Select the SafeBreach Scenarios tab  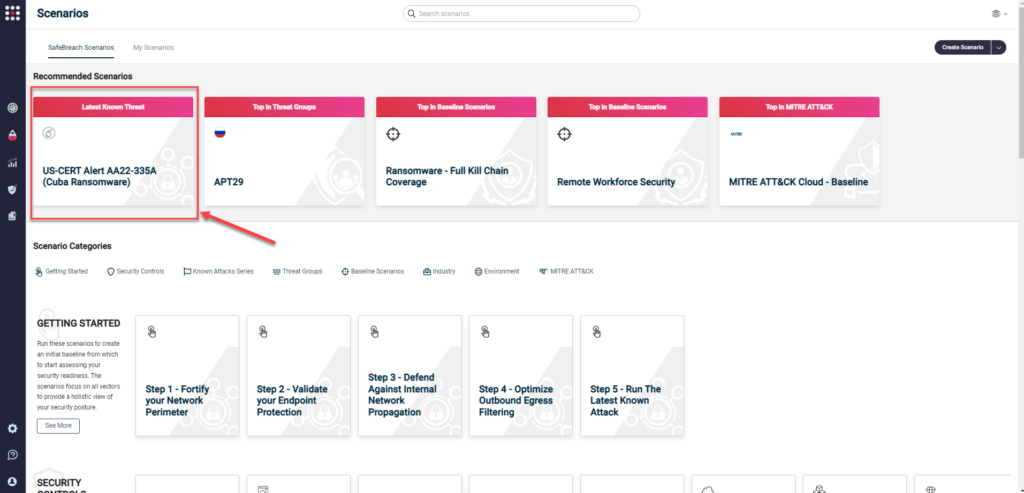click(81, 47)
